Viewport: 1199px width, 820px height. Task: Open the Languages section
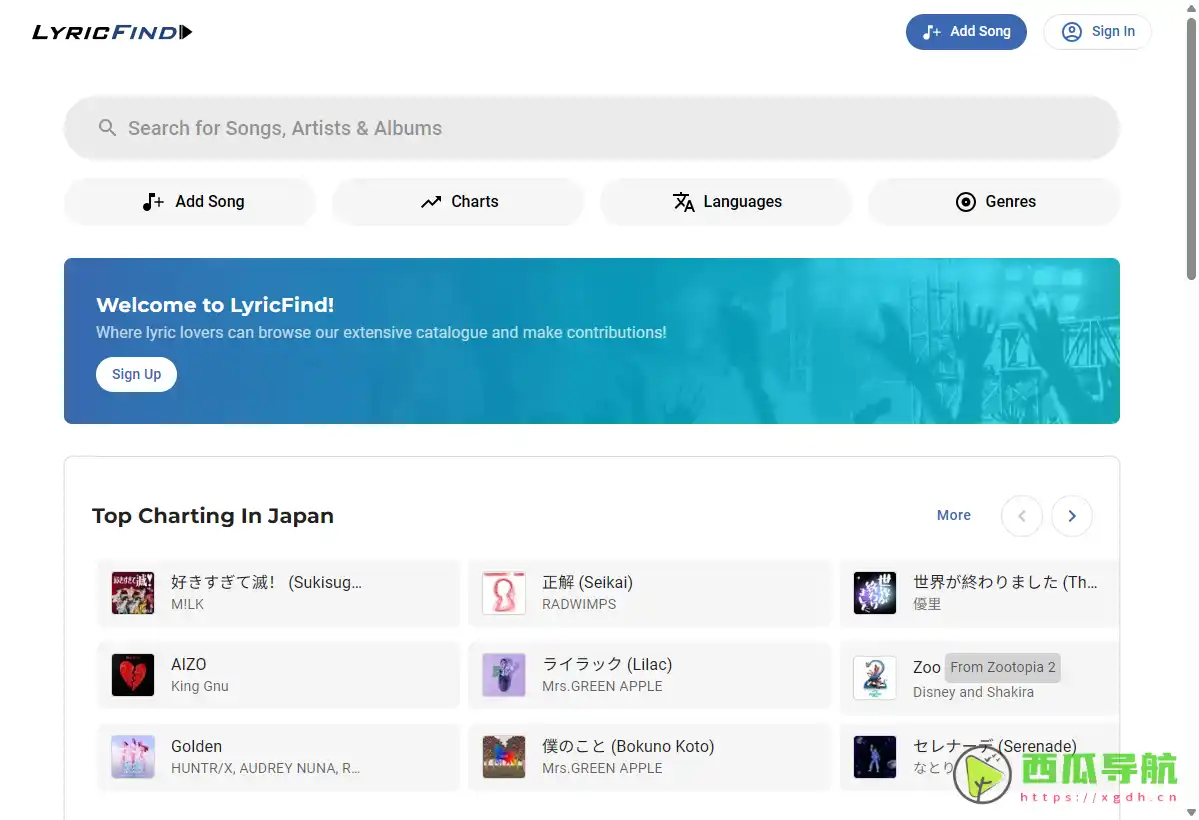tap(726, 202)
